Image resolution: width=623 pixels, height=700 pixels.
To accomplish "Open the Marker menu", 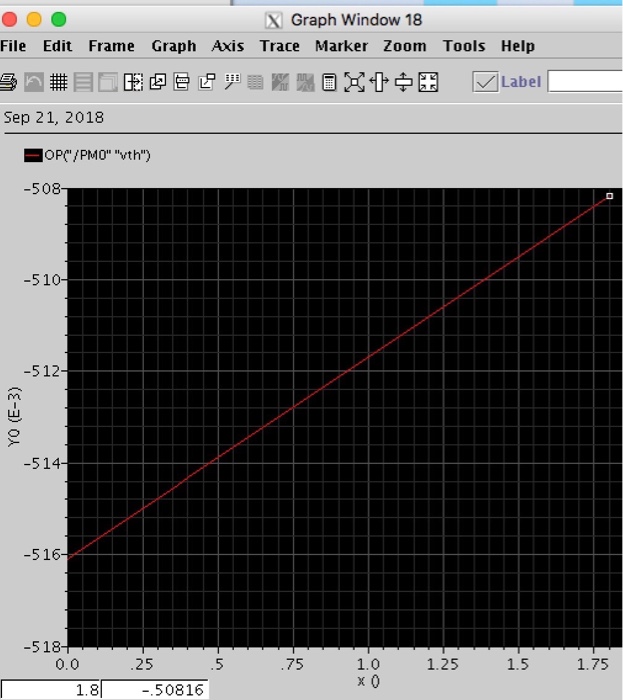I will click(341, 46).
